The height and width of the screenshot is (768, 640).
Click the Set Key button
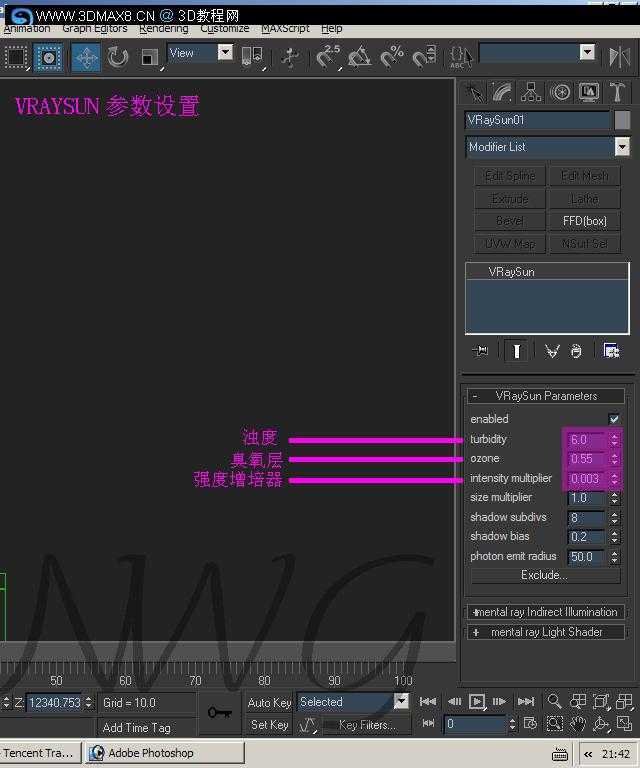click(x=269, y=725)
